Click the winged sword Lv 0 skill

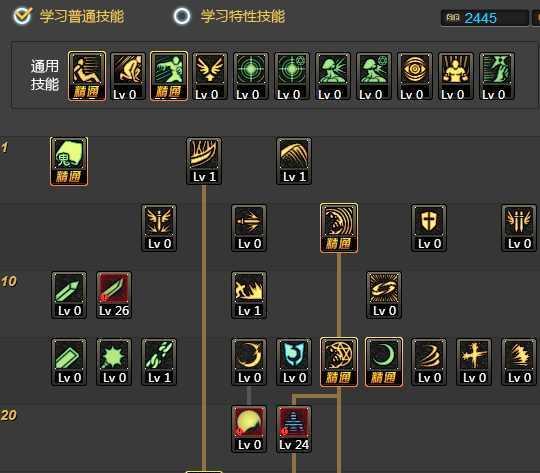159,228
